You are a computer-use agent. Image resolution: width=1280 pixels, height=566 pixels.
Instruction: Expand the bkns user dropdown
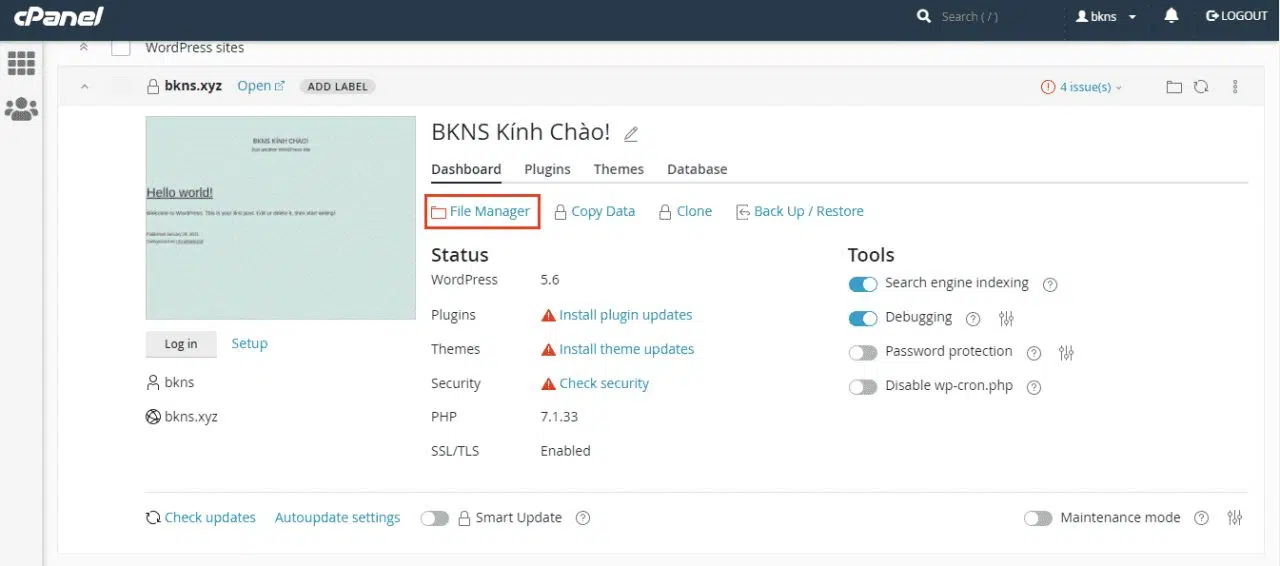[1105, 17]
